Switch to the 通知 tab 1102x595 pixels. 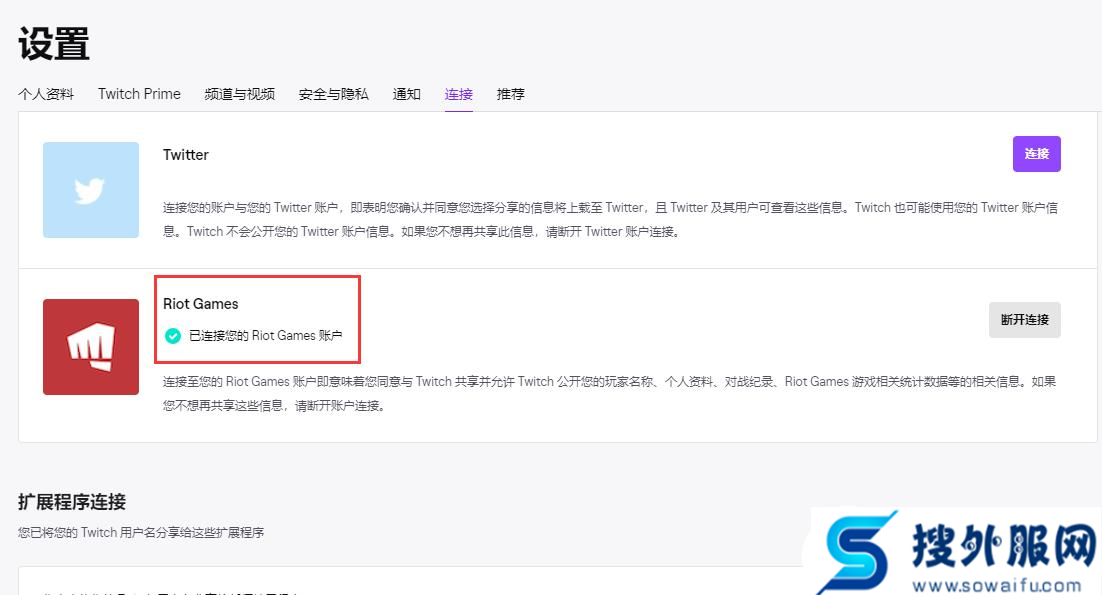406,94
